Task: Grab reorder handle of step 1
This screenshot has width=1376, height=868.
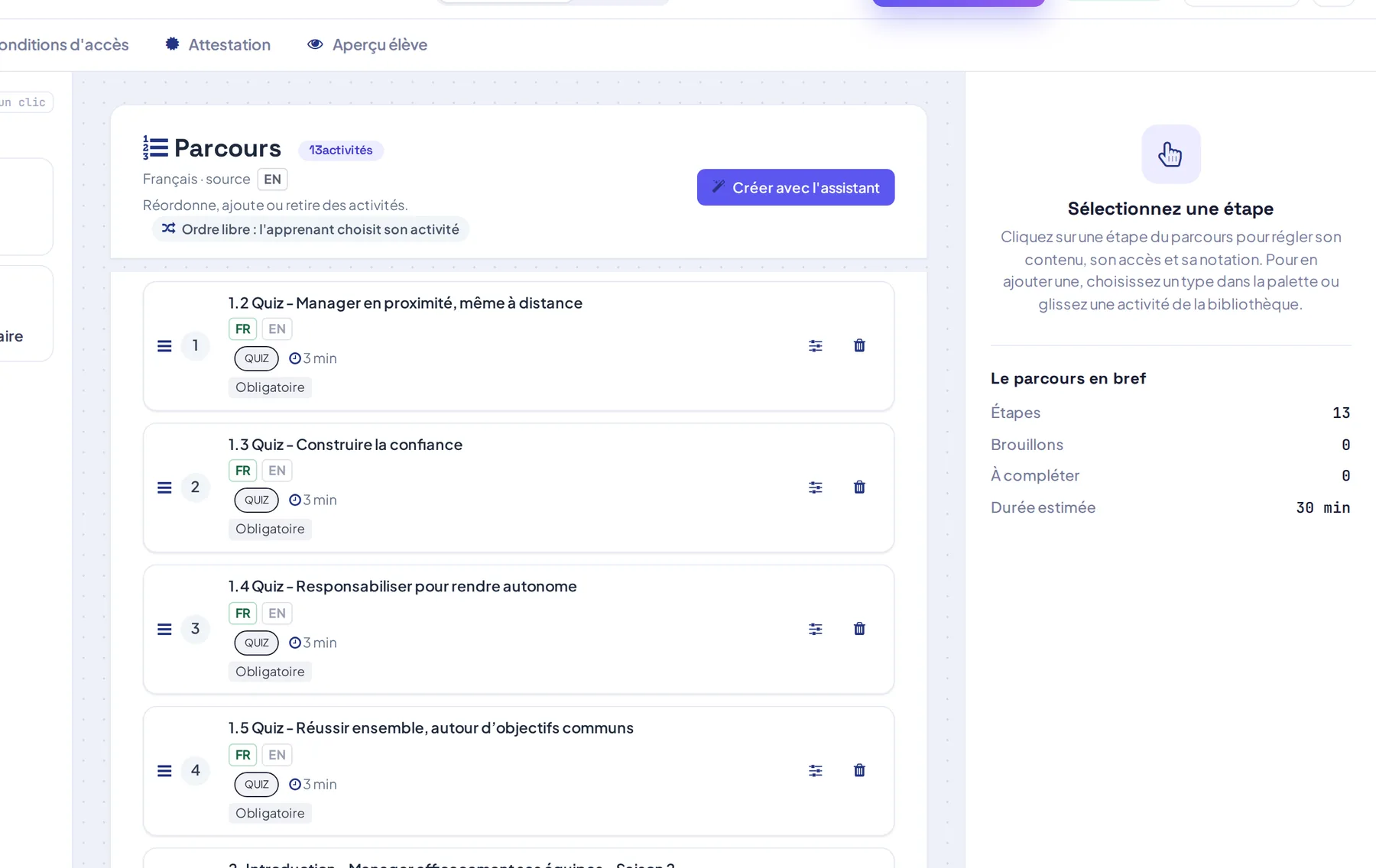Action: pos(164,346)
